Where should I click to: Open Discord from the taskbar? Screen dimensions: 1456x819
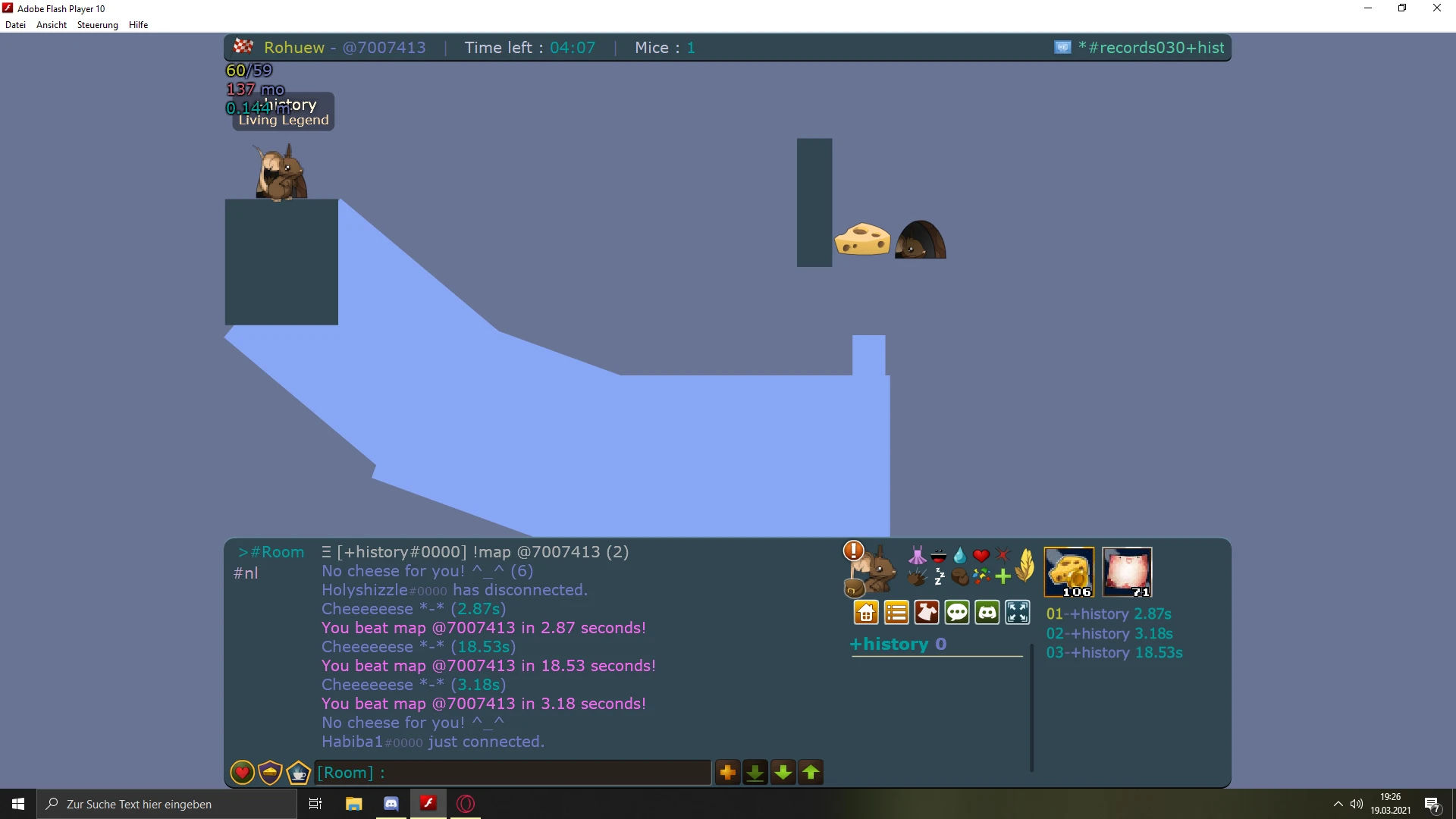point(391,804)
